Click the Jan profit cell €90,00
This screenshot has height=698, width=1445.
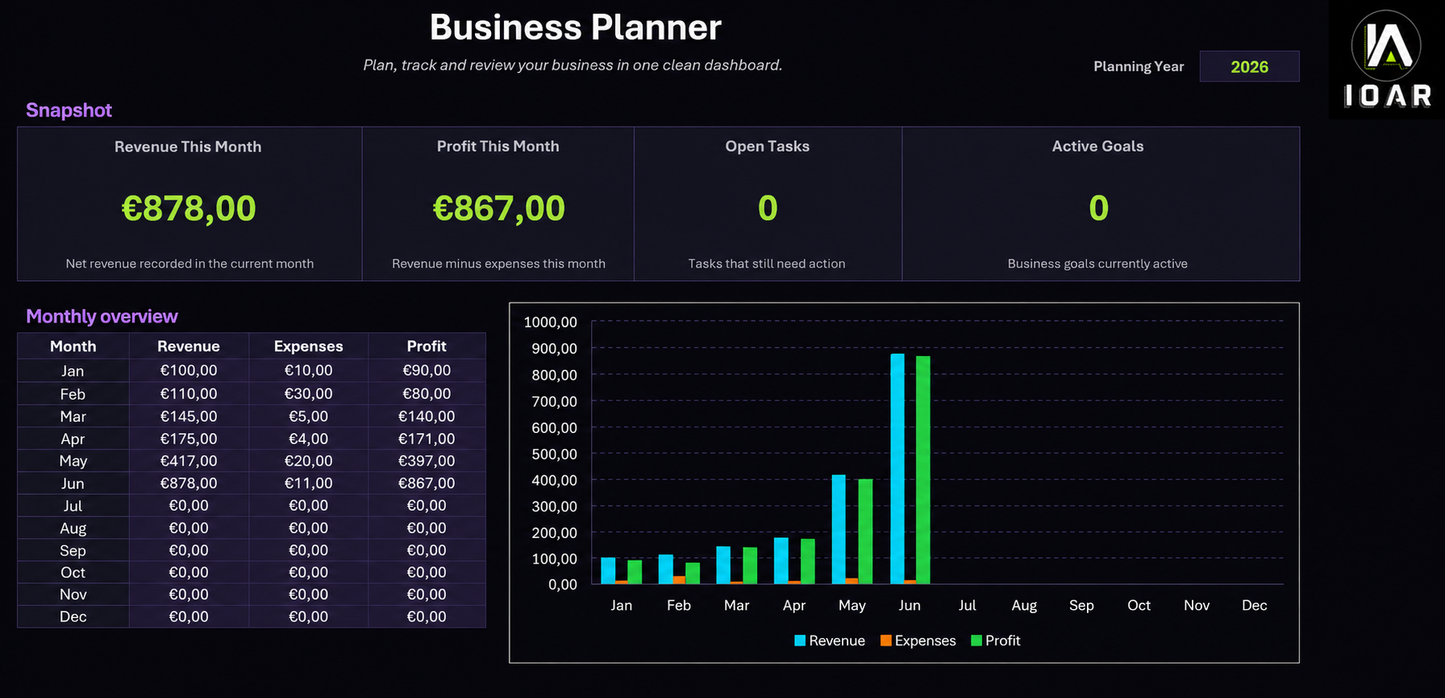pyautogui.click(x=427, y=370)
